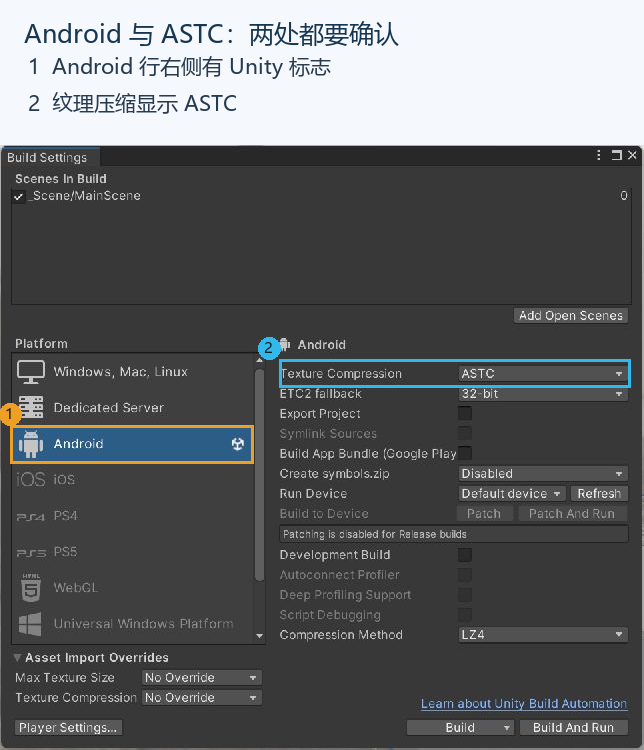Open Learn about Unity Build Automation link

click(524, 704)
